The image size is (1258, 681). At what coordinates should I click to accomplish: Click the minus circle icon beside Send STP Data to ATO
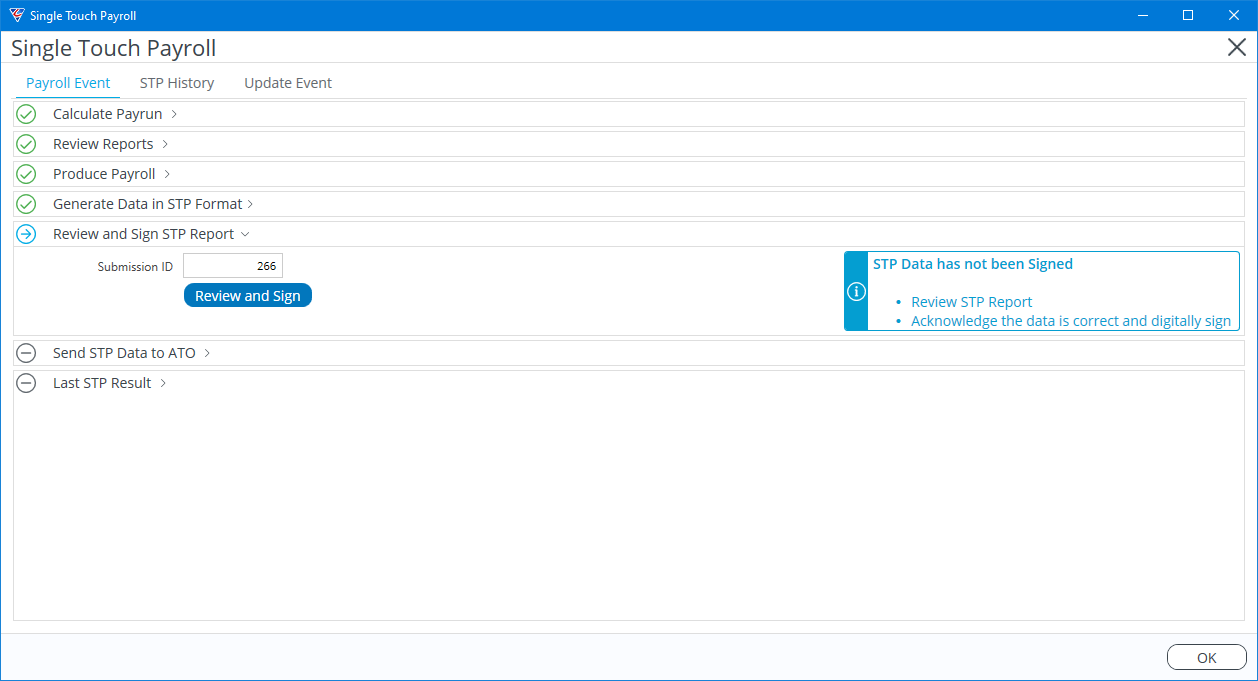(26, 353)
